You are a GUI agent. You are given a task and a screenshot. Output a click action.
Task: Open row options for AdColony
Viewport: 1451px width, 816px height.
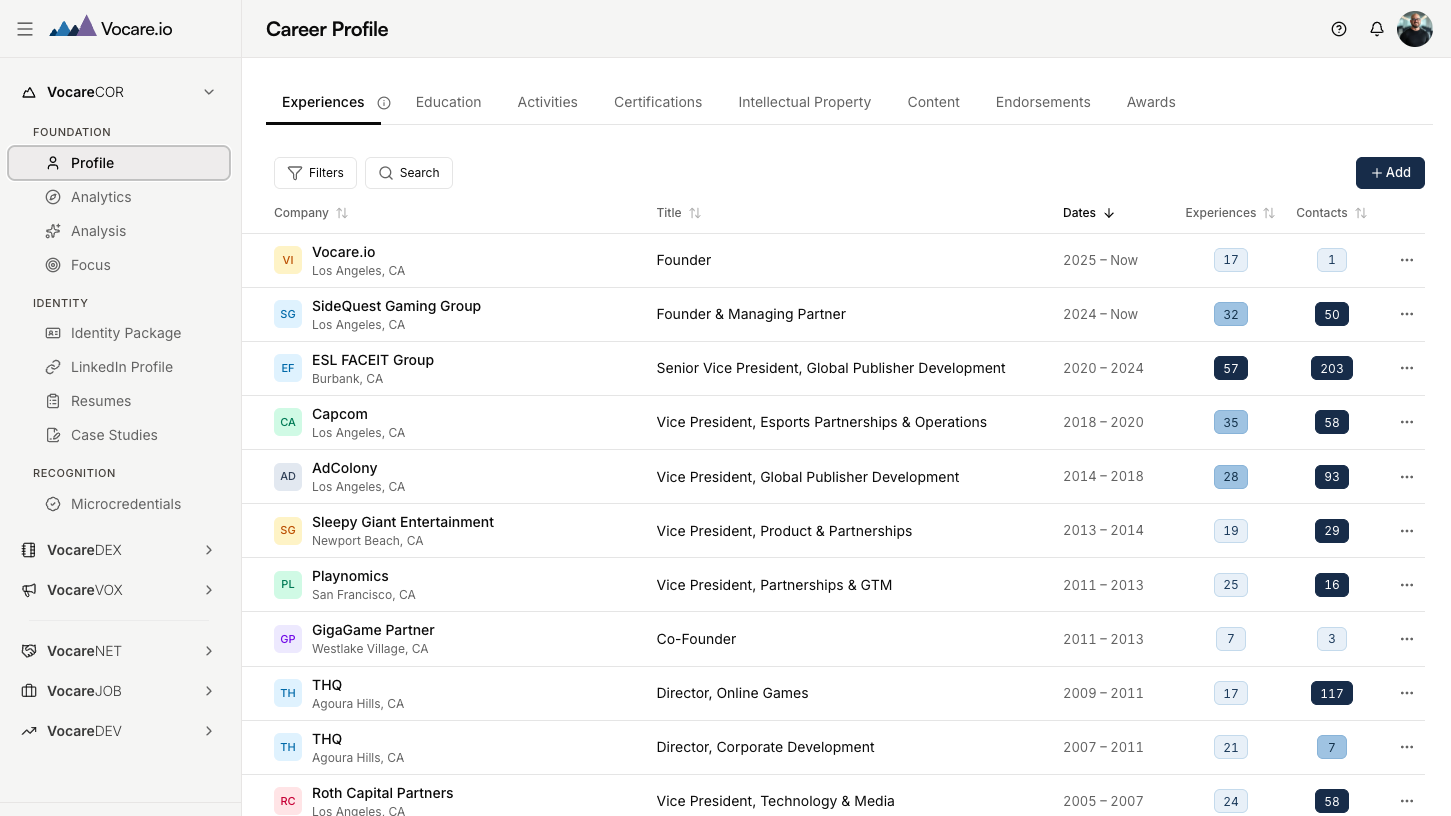pyautogui.click(x=1407, y=477)
